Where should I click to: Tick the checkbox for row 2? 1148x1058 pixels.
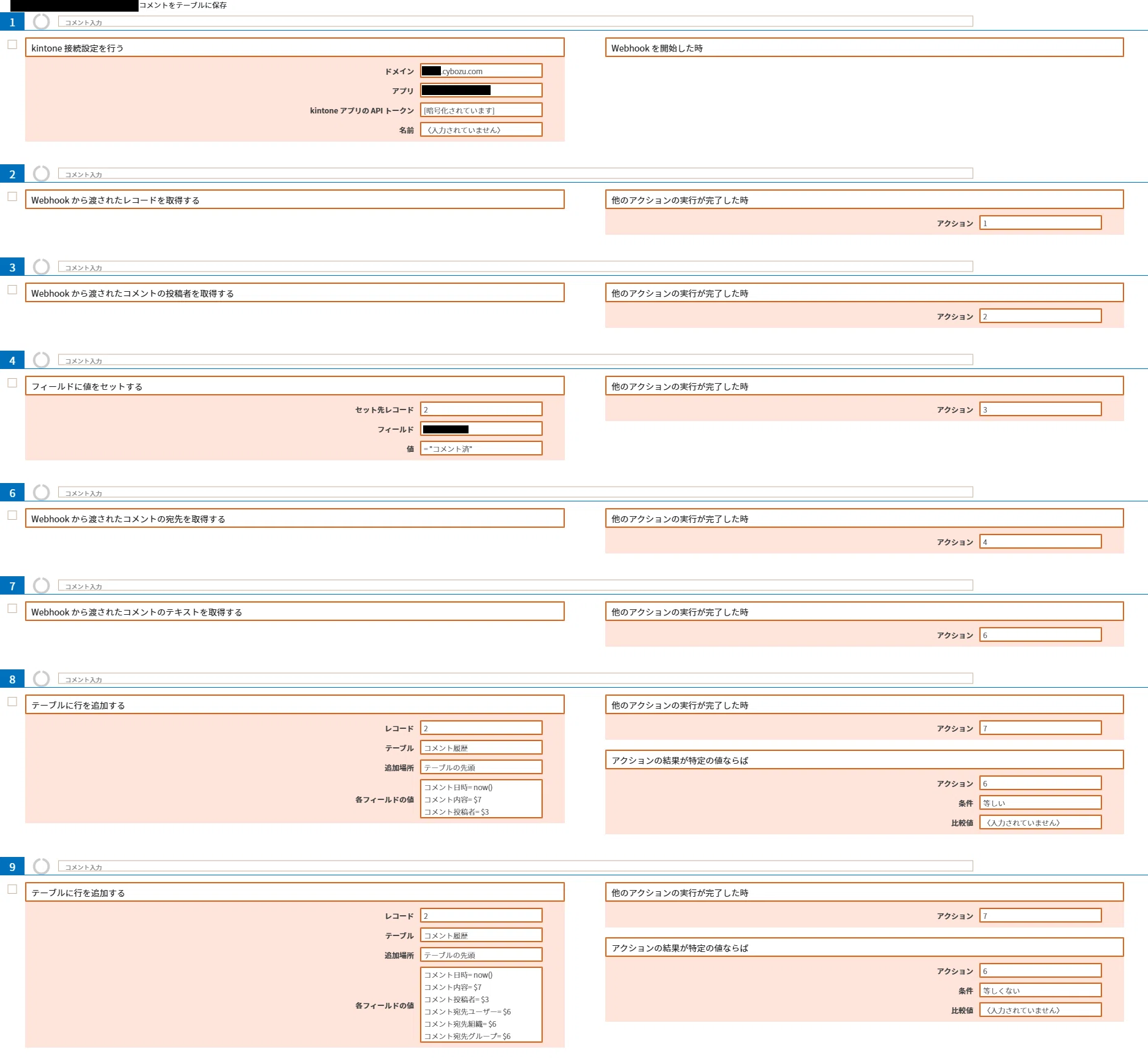(12, 197)
